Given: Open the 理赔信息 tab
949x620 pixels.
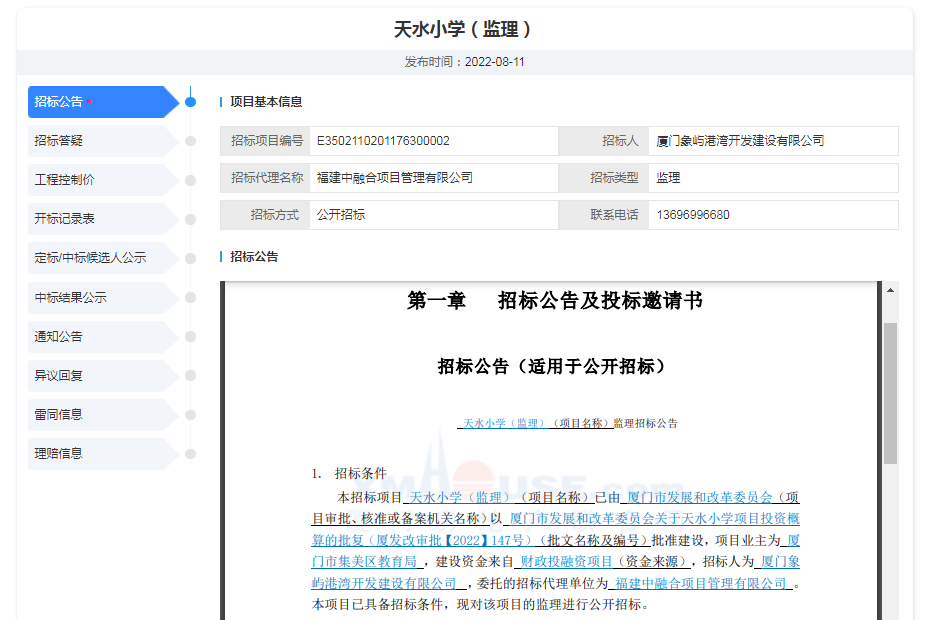Looking at the screenshot, I should [x=98, y=453].
